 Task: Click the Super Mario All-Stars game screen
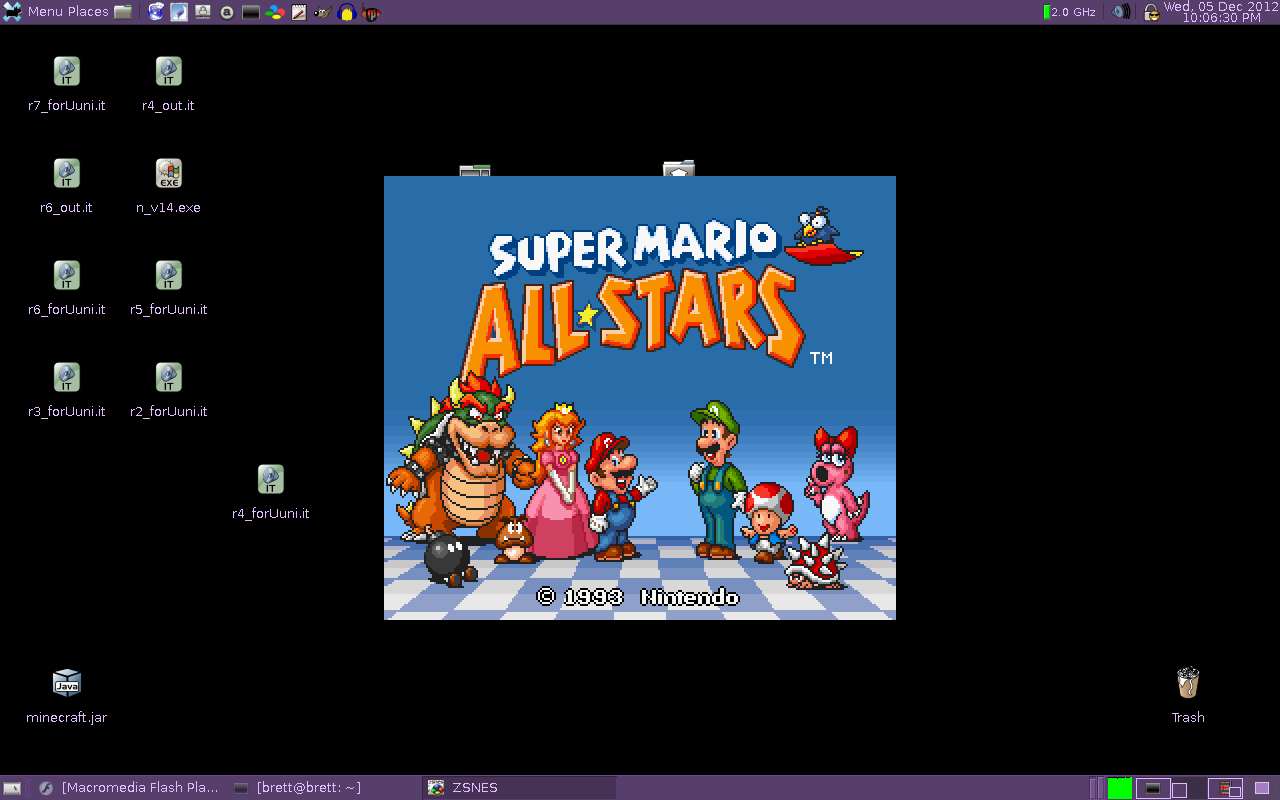coord(640,398)
